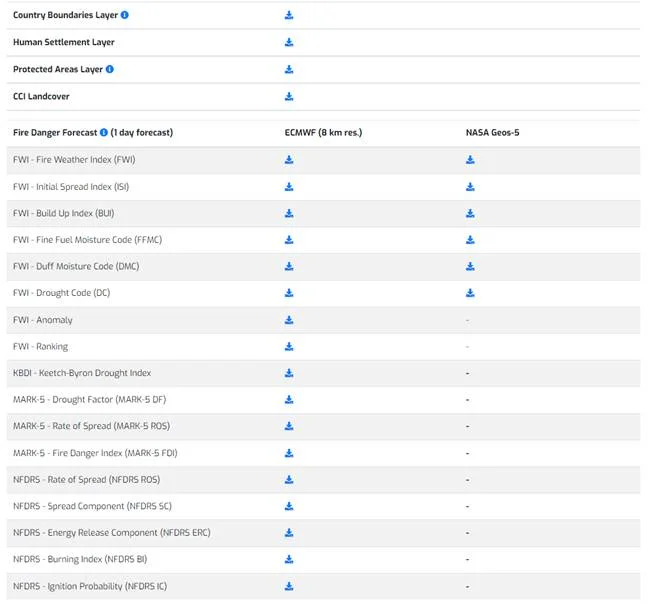The height and width of the screenshot is (611, 652).
Task: Download ECMWF Keetch-Byron Drought Index (KBDI)
Action: point(289,373)
